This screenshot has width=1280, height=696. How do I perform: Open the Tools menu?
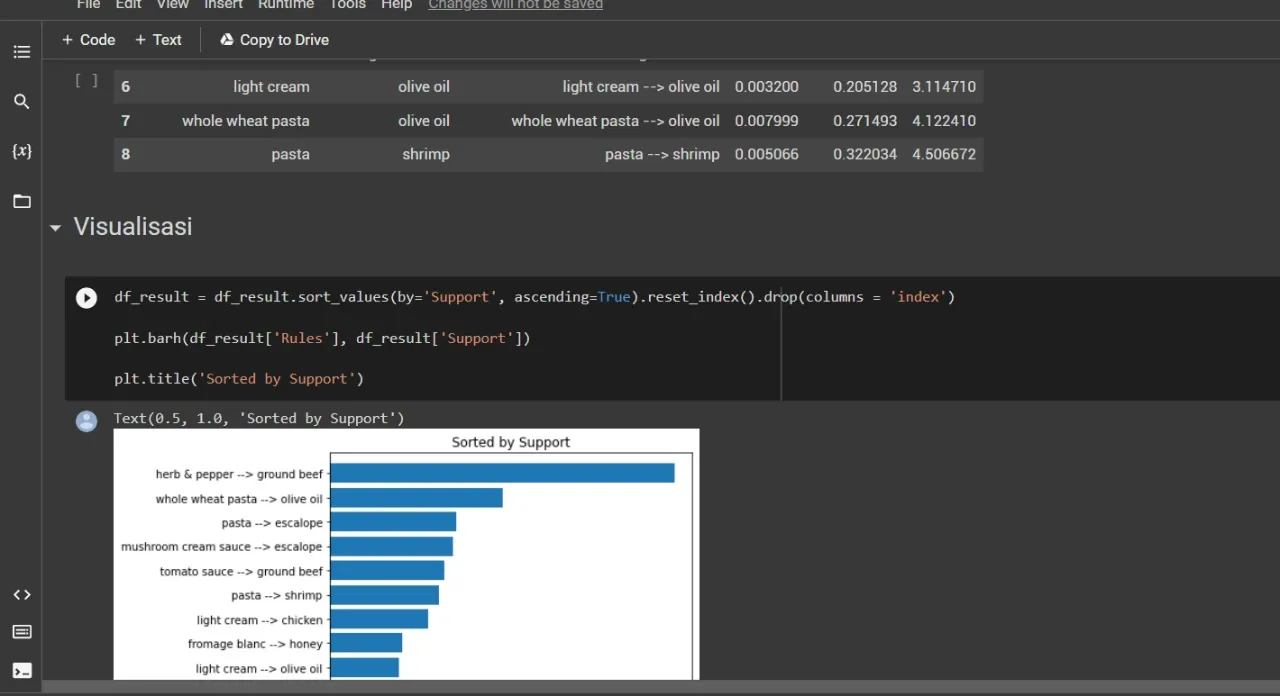click(x=347, y=5)
